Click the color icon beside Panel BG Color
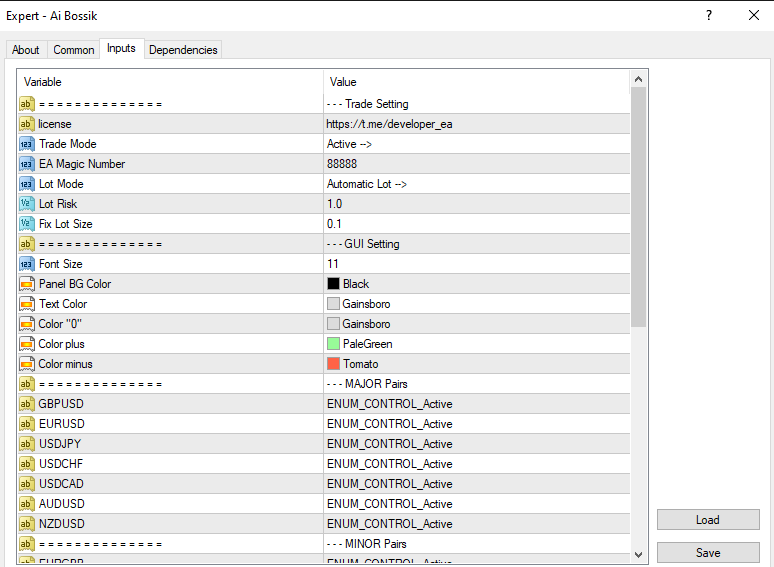Image resolution: width=774 pixels, height=567 pixels. (27, 284)
